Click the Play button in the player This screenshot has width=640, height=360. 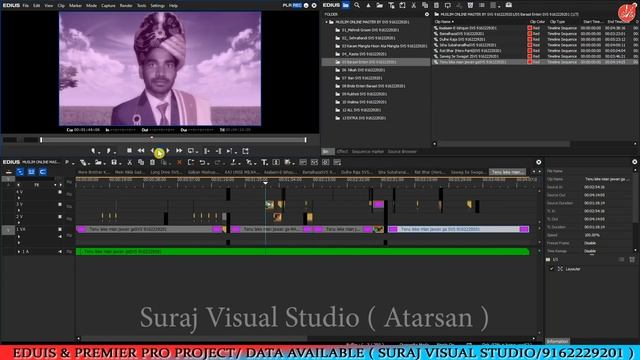click(159, 152)
